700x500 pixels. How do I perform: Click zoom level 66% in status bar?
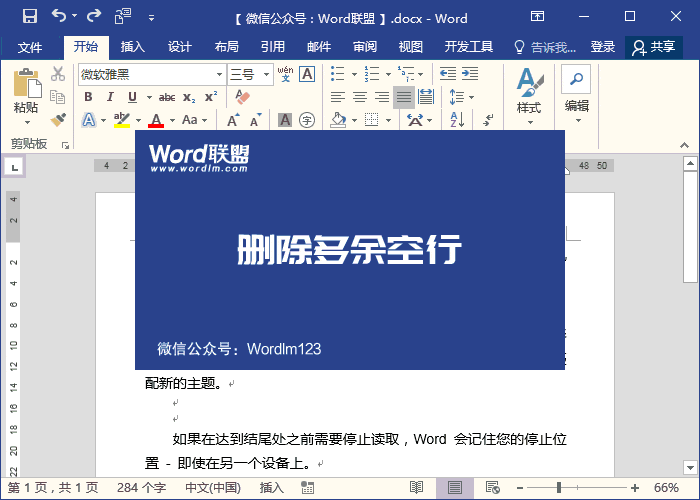(666, 488)
